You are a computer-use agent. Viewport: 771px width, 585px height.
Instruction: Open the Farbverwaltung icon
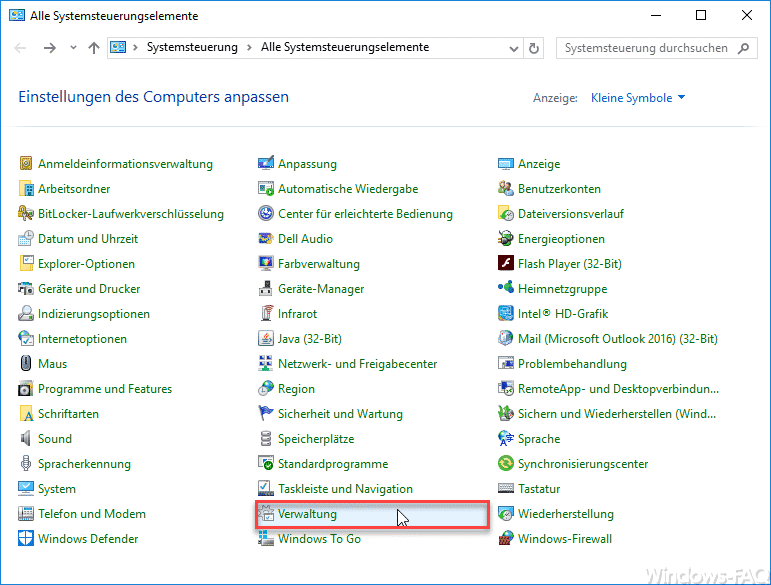pyautogui.click(x=266, y=263)
